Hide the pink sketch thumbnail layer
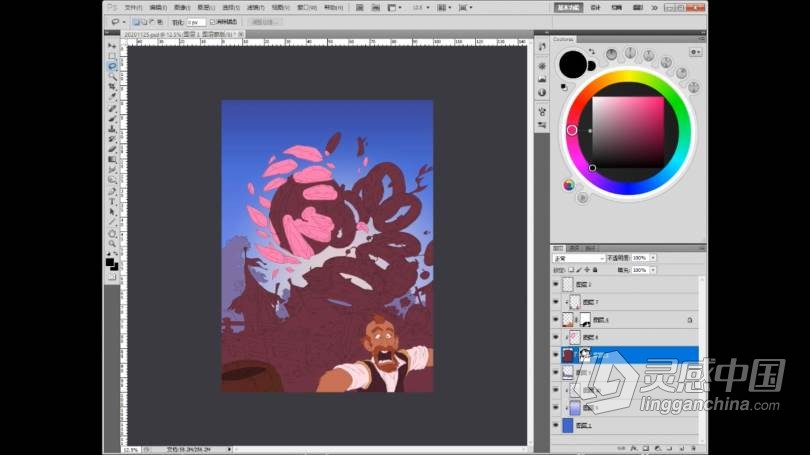This screenshot has height=455, width=810. (556, 337)
